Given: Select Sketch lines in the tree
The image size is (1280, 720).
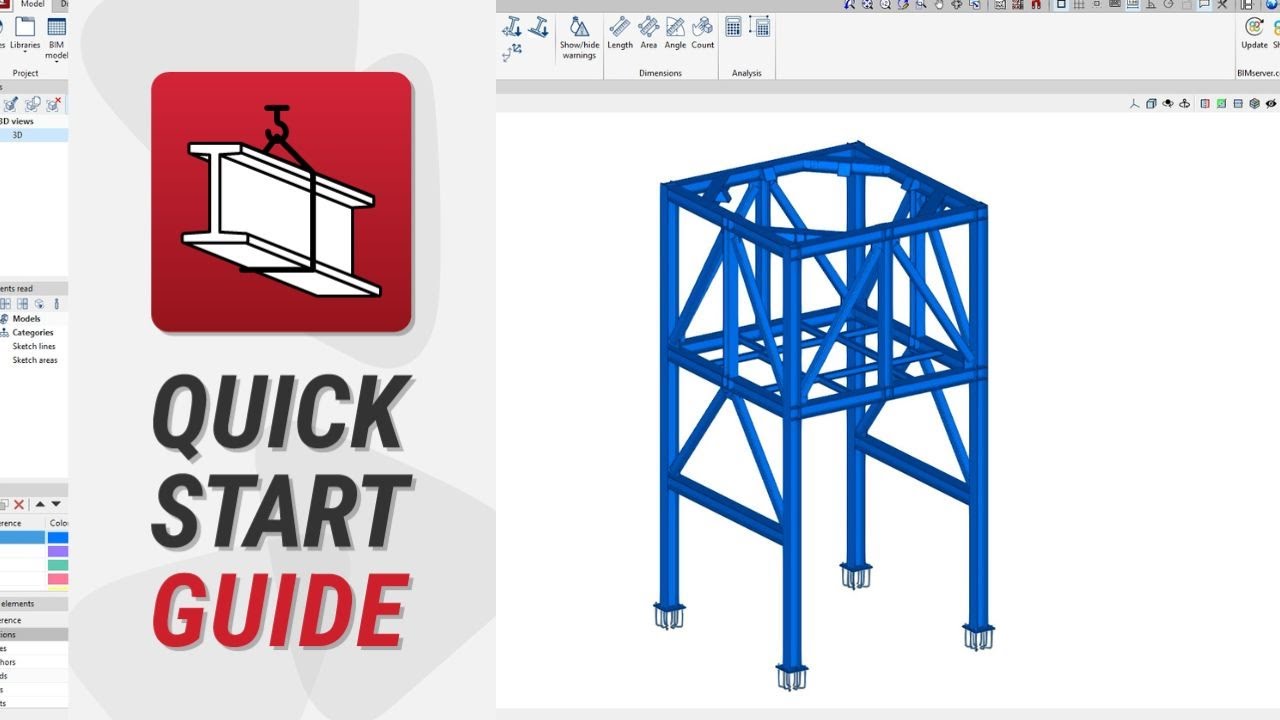Looking at the screenshot, I should pos(34,347).
